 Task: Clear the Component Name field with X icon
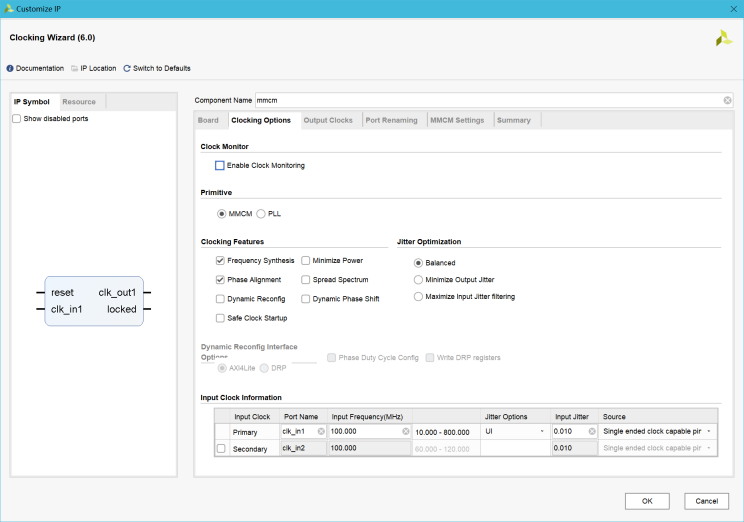tap(727, 100)
